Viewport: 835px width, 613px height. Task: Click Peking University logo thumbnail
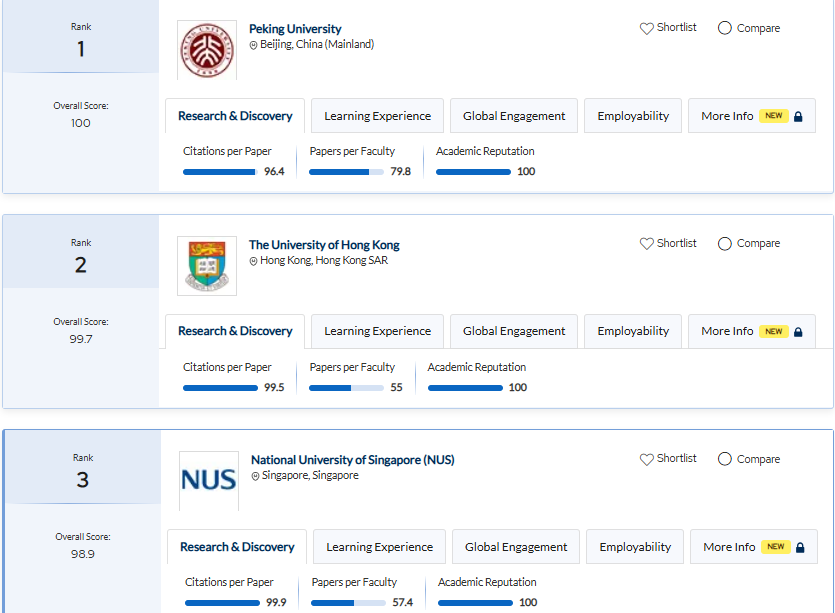(207, 50)
